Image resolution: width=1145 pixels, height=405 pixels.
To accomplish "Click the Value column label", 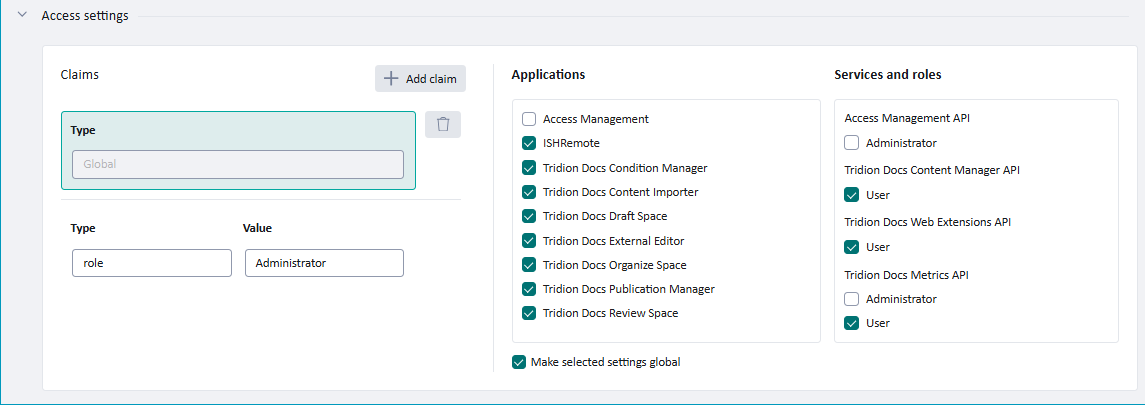I will [x=257, y=228].
